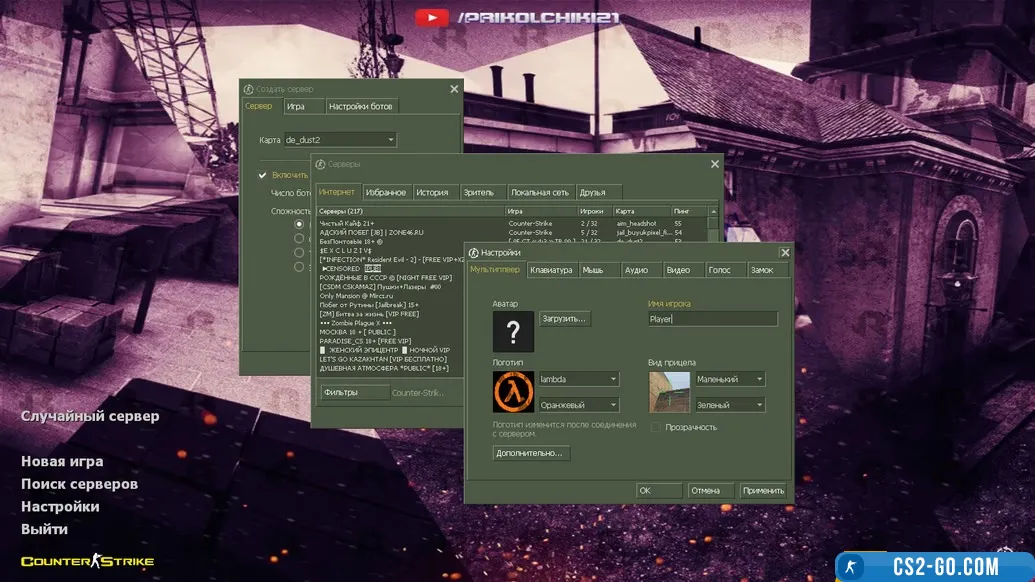Click the orange lambda logo preview
Image resolution: width=1035 pixels, height=582 pixels.
[513, 392]
